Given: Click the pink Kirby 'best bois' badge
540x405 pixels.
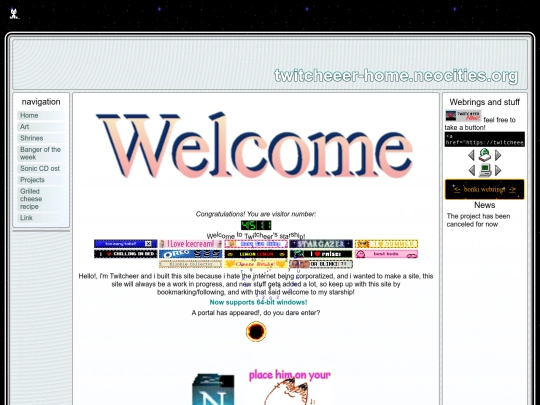Looking at the screenshot, I should click(x=386, y=254).
